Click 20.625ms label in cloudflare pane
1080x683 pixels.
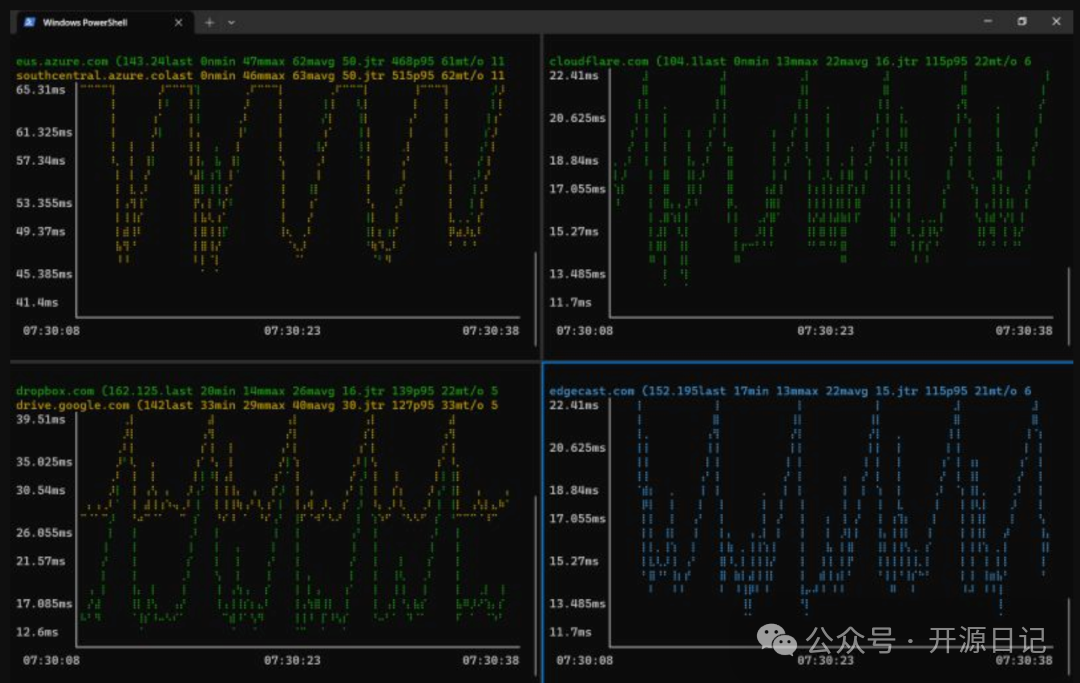pyautogui.click(x=577, y=118)
